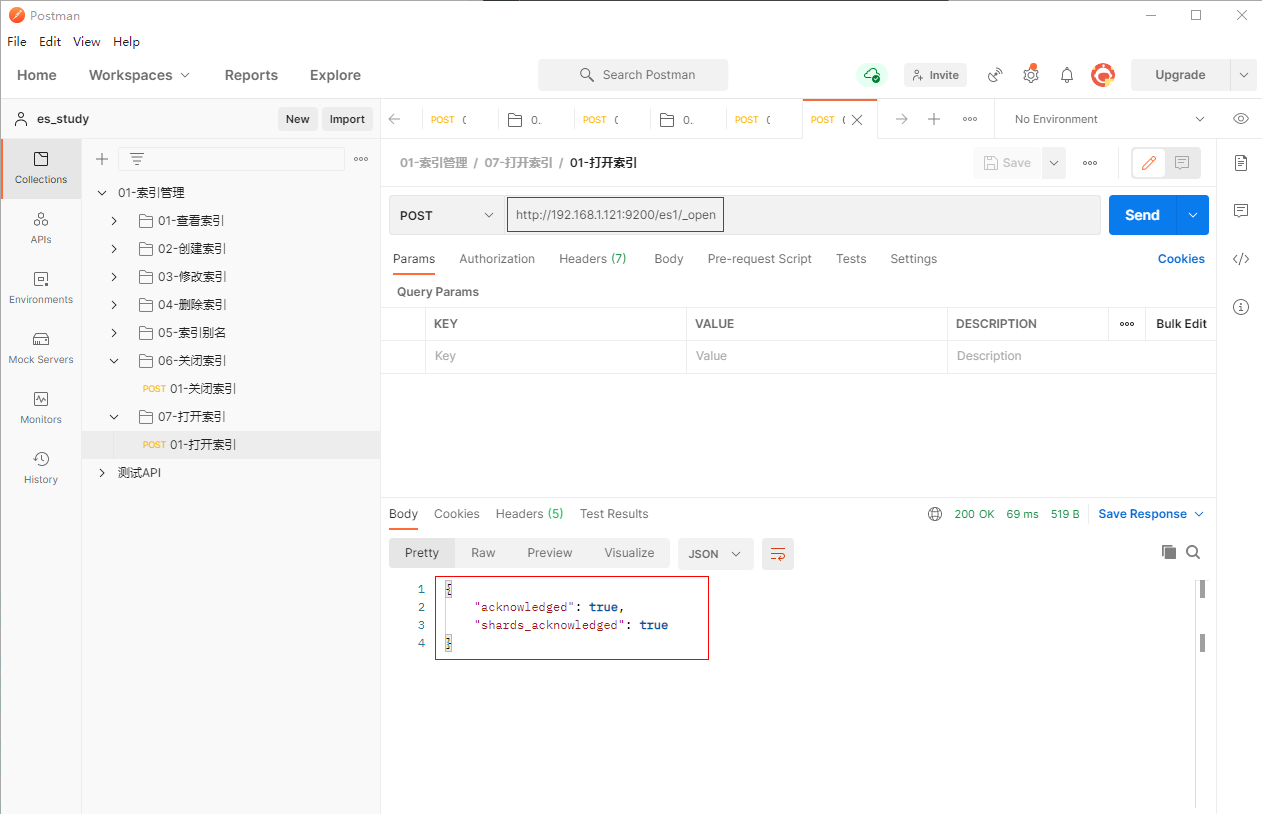Switch to the Authorization tab

pos(497,259)
